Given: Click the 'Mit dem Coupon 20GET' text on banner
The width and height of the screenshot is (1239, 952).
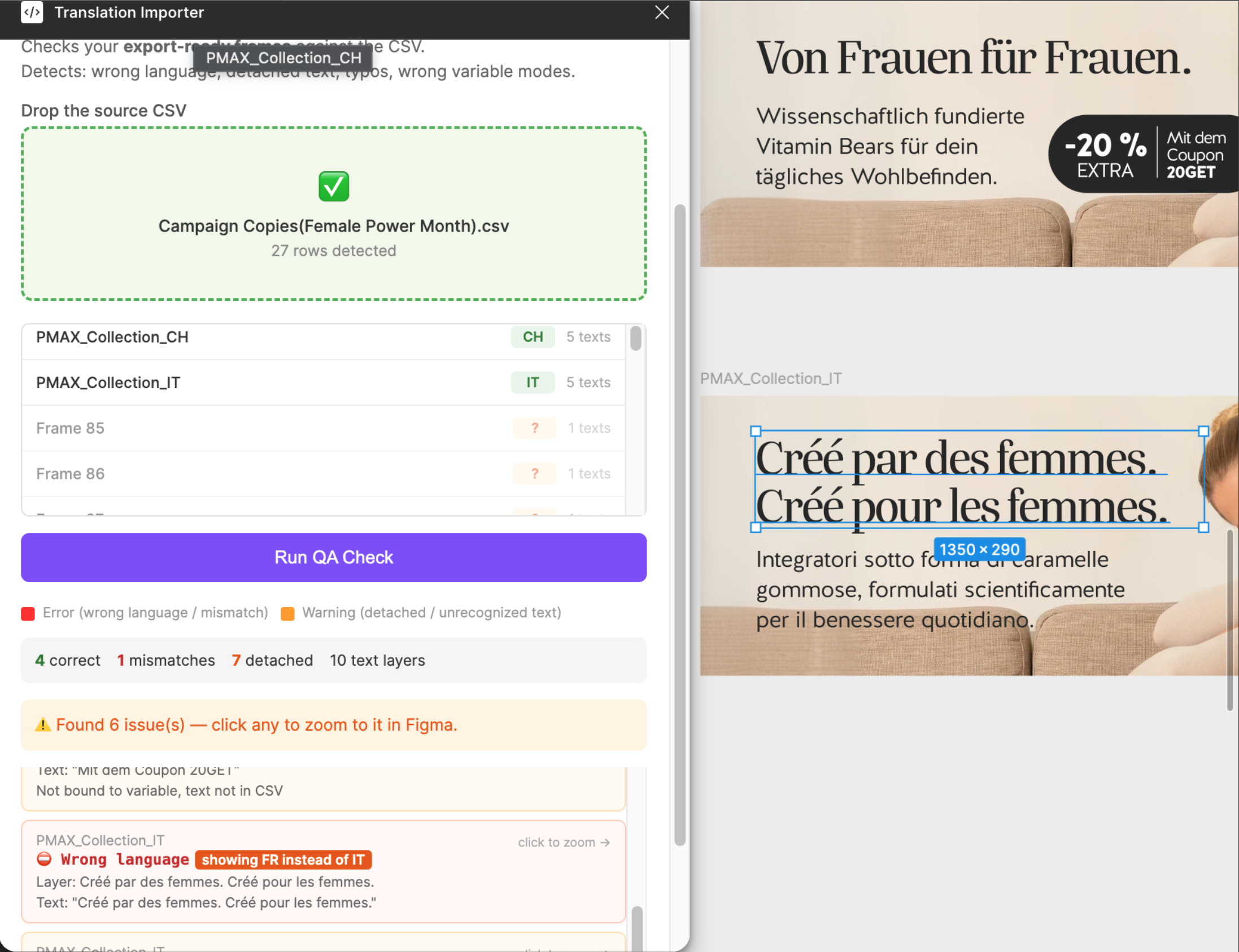Looking at the screenshot, I should (1196, 155).
